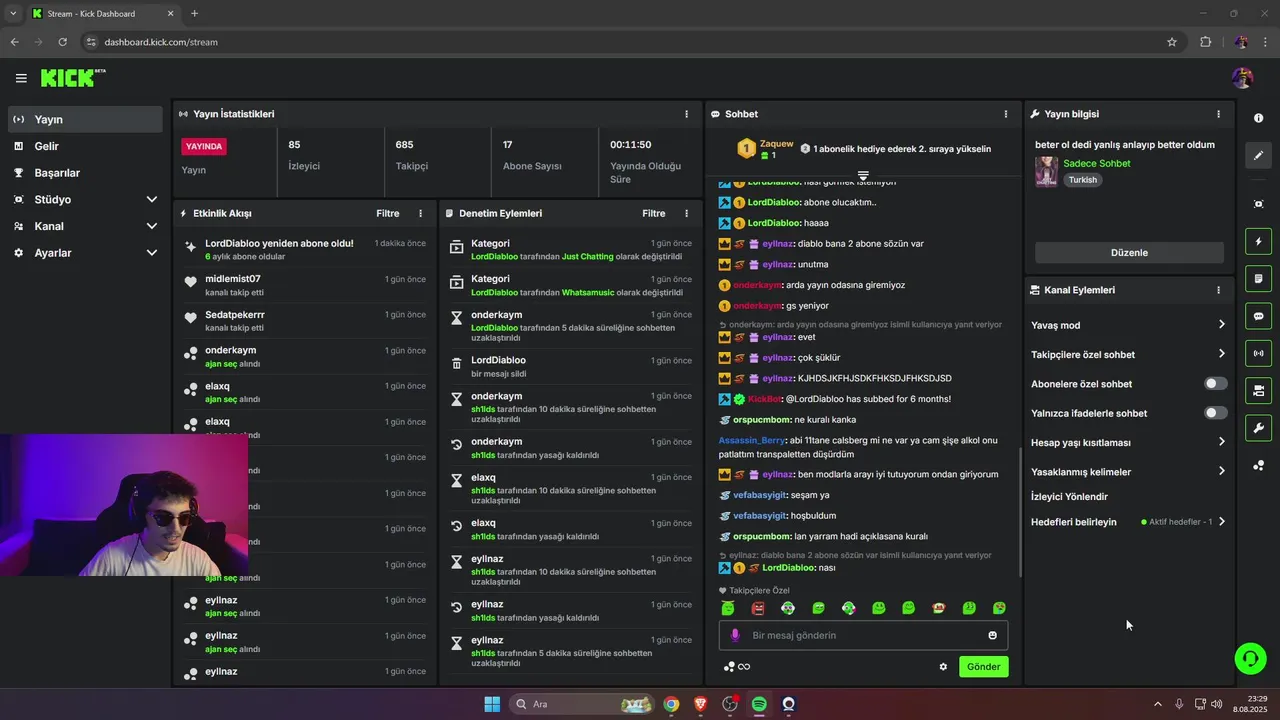Open Spotify from the taskbar
The image size is (1280, 720).
(759, 704)
